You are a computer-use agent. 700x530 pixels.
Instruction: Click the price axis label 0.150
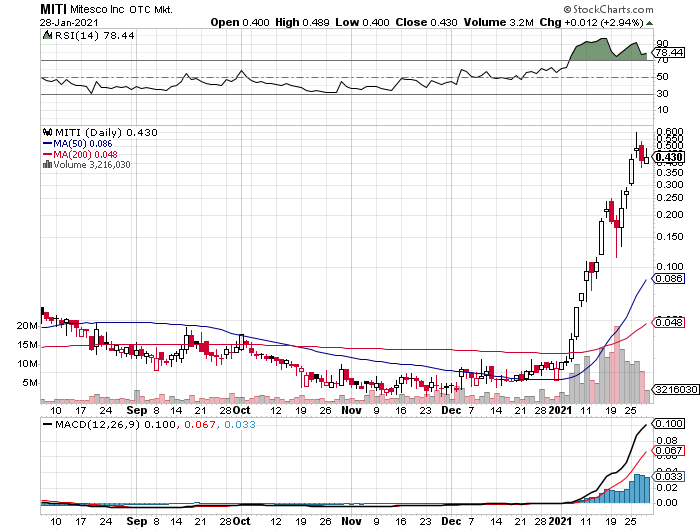(670, 237)
